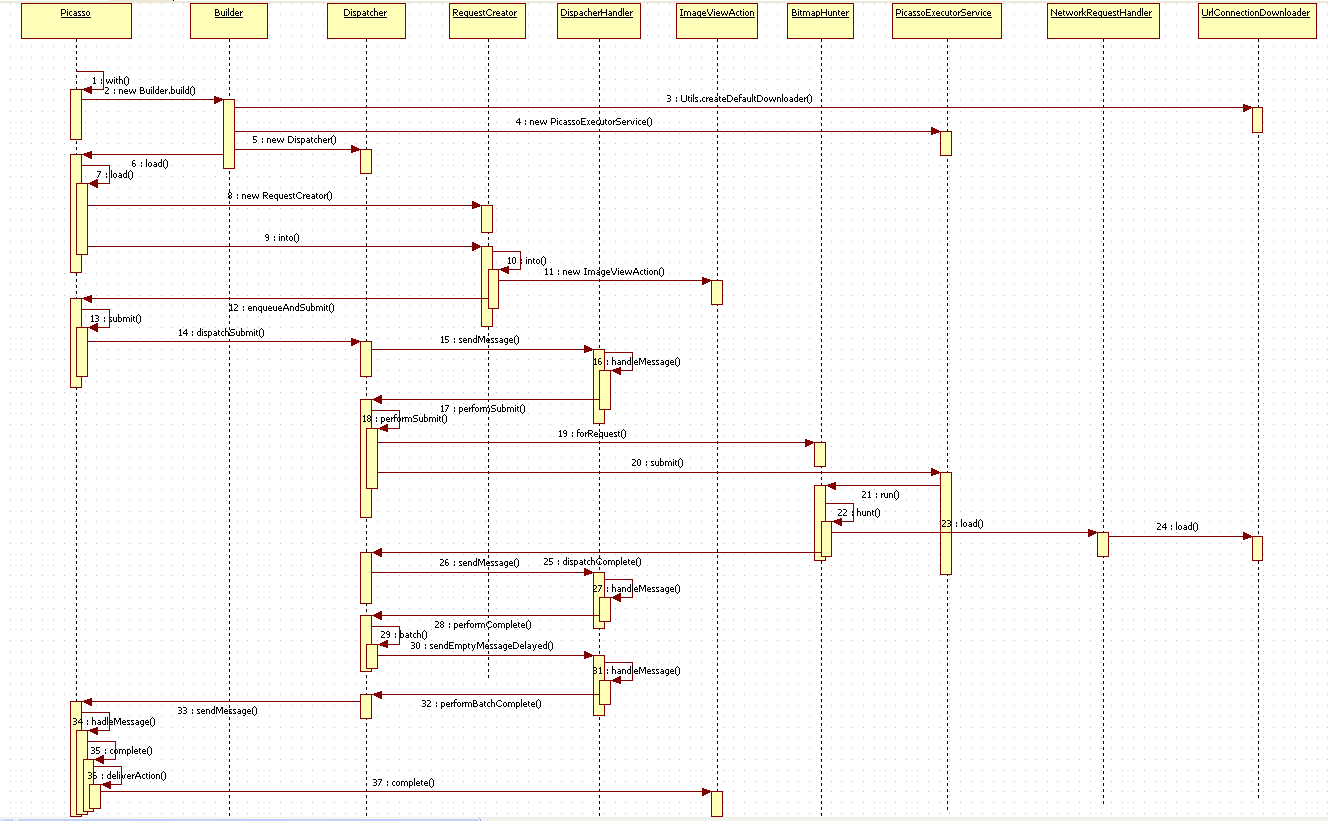
Task: Click the '21 : run()' message label
Action: (880, 494)
